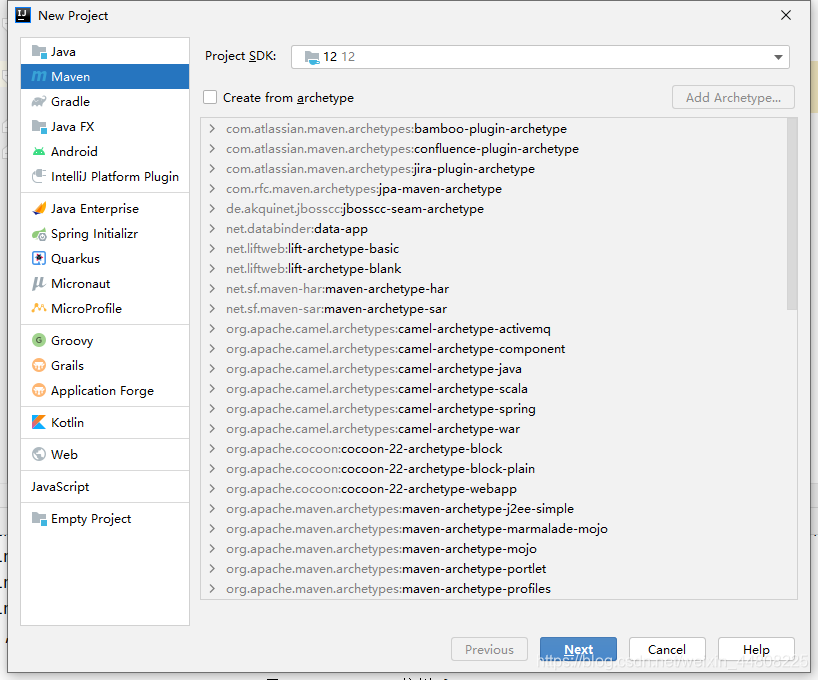Click the Help button

pos(756,650)
